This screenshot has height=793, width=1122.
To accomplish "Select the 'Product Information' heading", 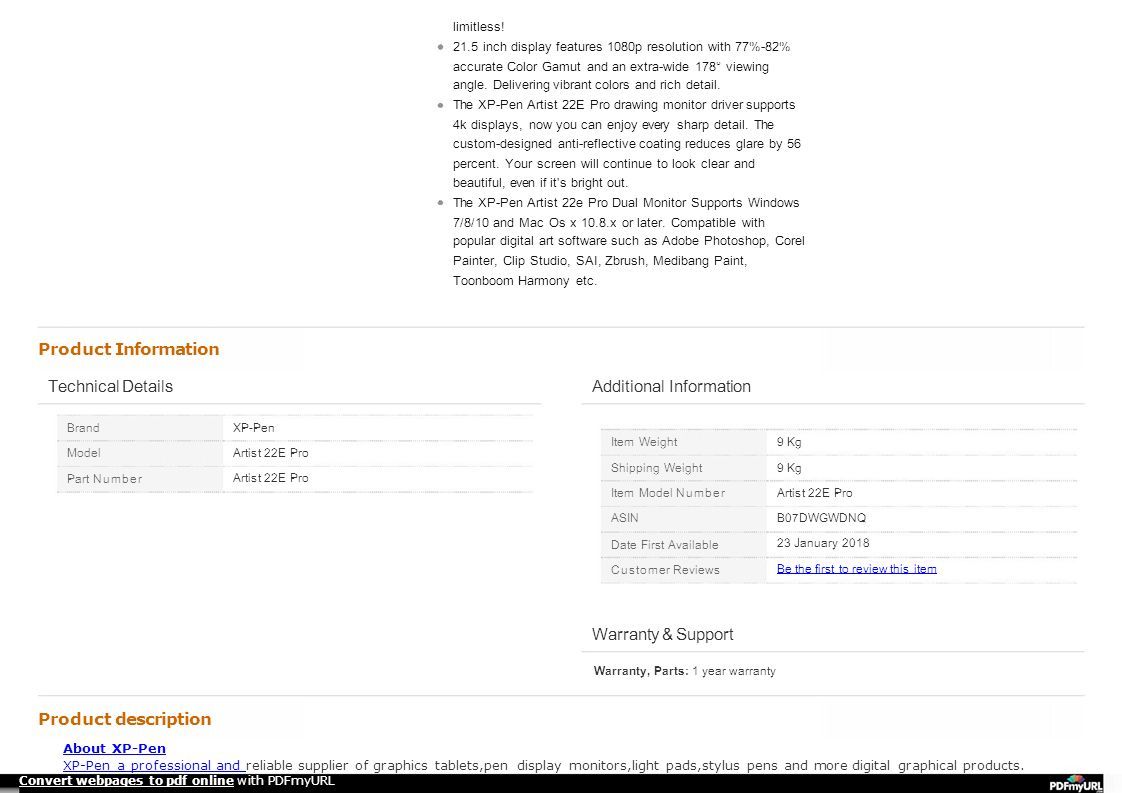I will pos(129,349).
